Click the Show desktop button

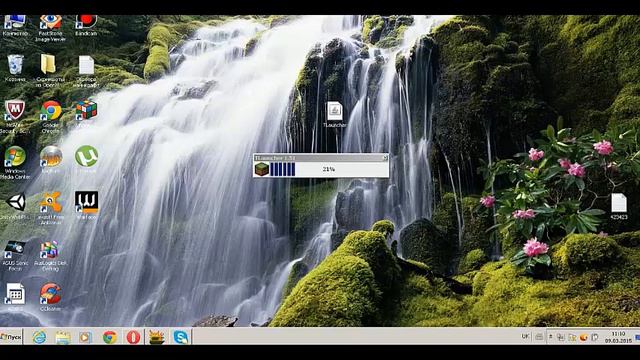point(637,337)
